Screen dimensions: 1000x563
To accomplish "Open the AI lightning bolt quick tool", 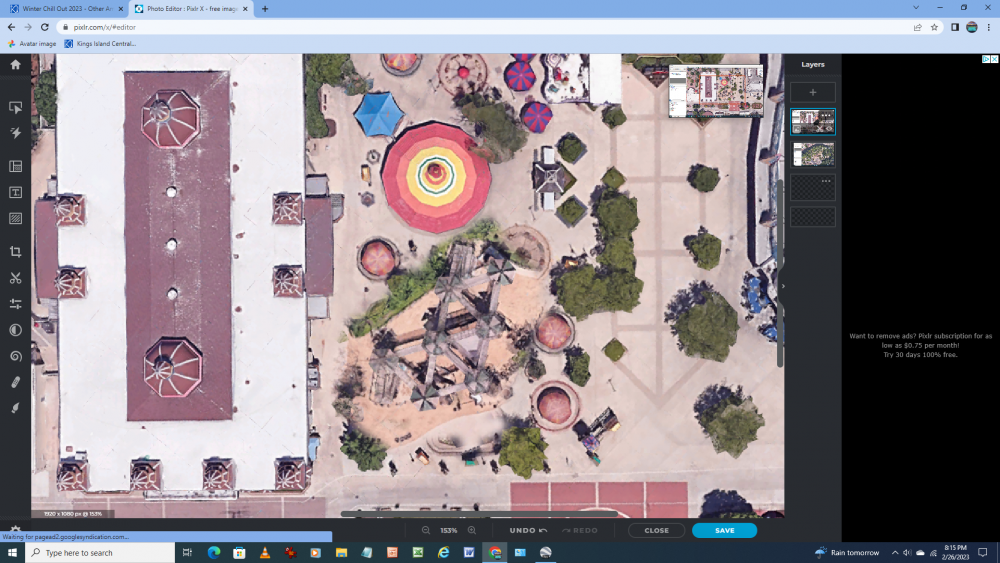I will point(15,133).
